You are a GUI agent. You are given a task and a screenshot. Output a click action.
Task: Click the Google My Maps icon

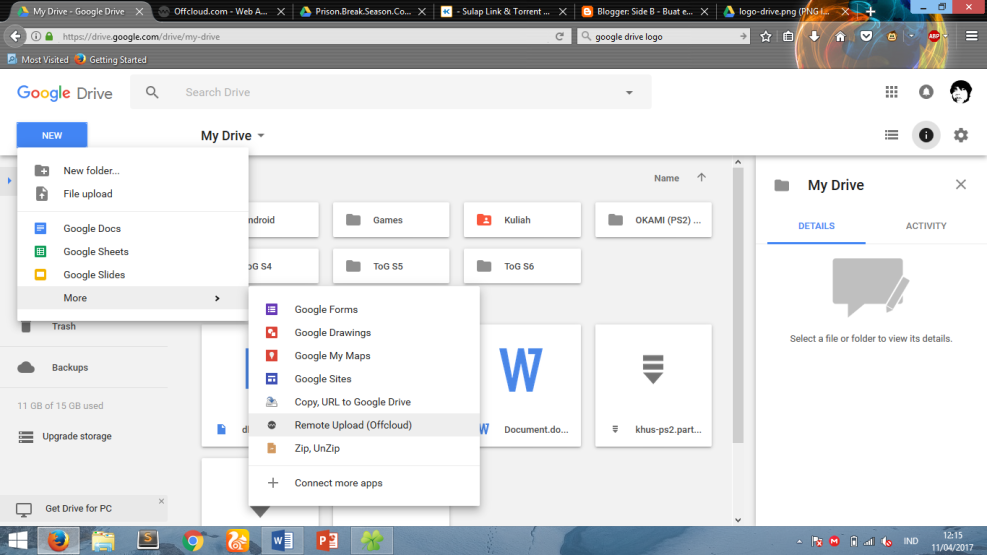[271, 356]
